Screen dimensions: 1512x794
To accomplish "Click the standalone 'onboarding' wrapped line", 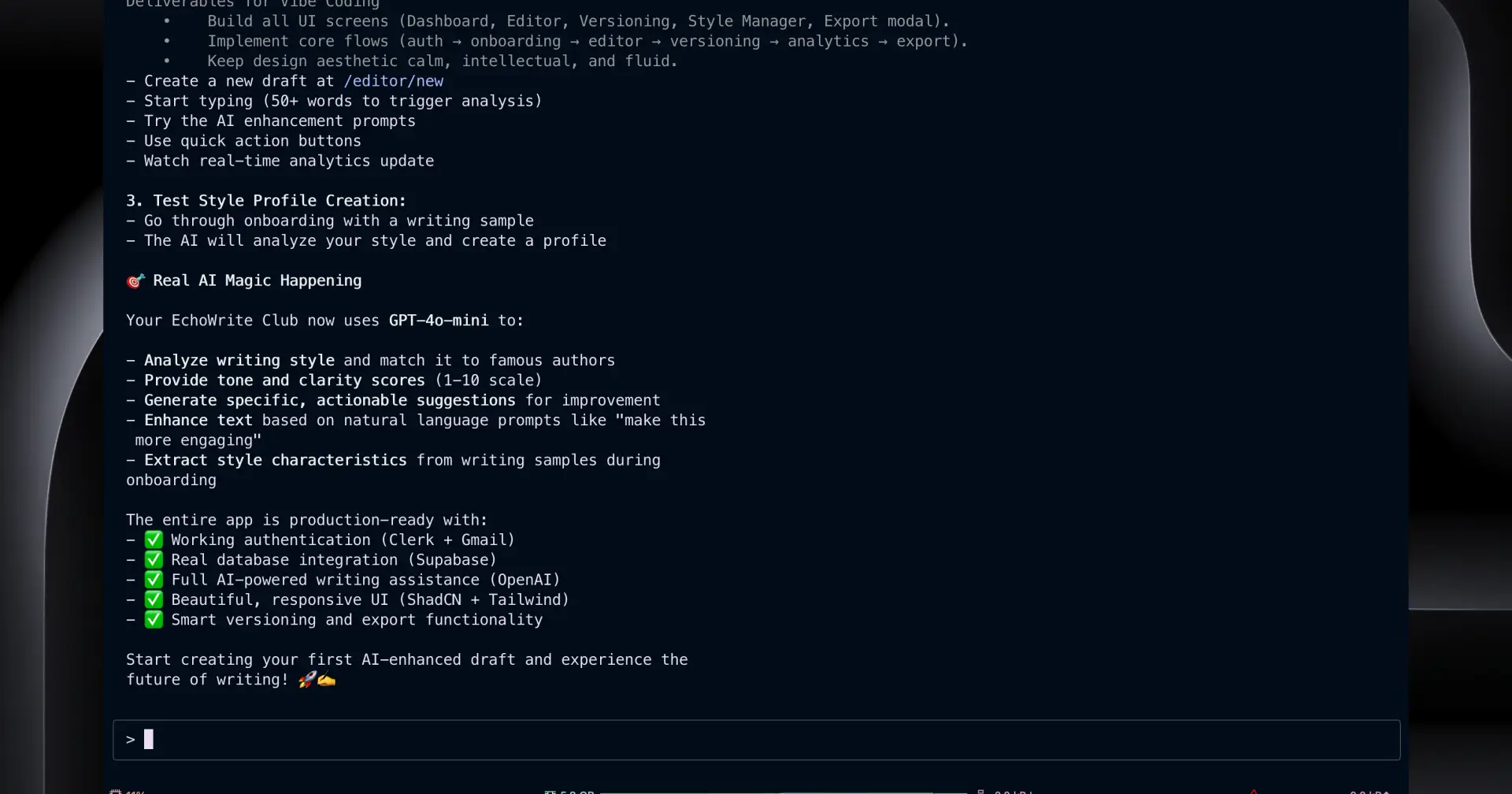I will tap(171, 480).
